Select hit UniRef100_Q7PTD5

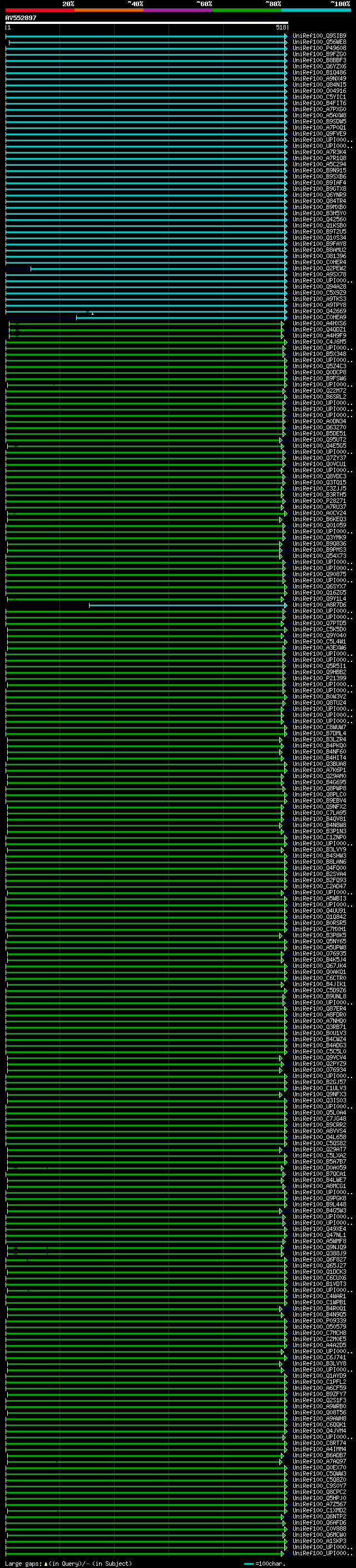319,624
